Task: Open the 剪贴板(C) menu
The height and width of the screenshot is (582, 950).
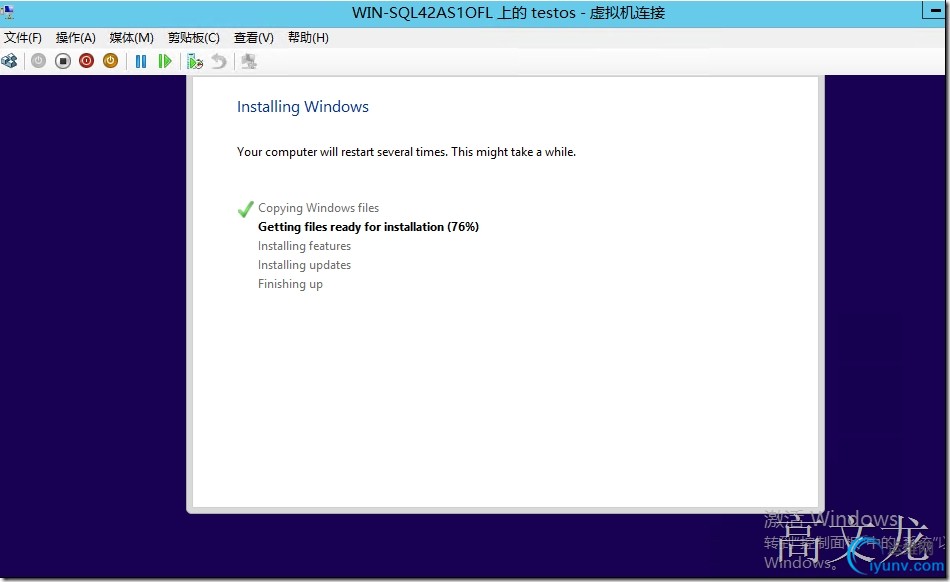Action: point(194,38)
